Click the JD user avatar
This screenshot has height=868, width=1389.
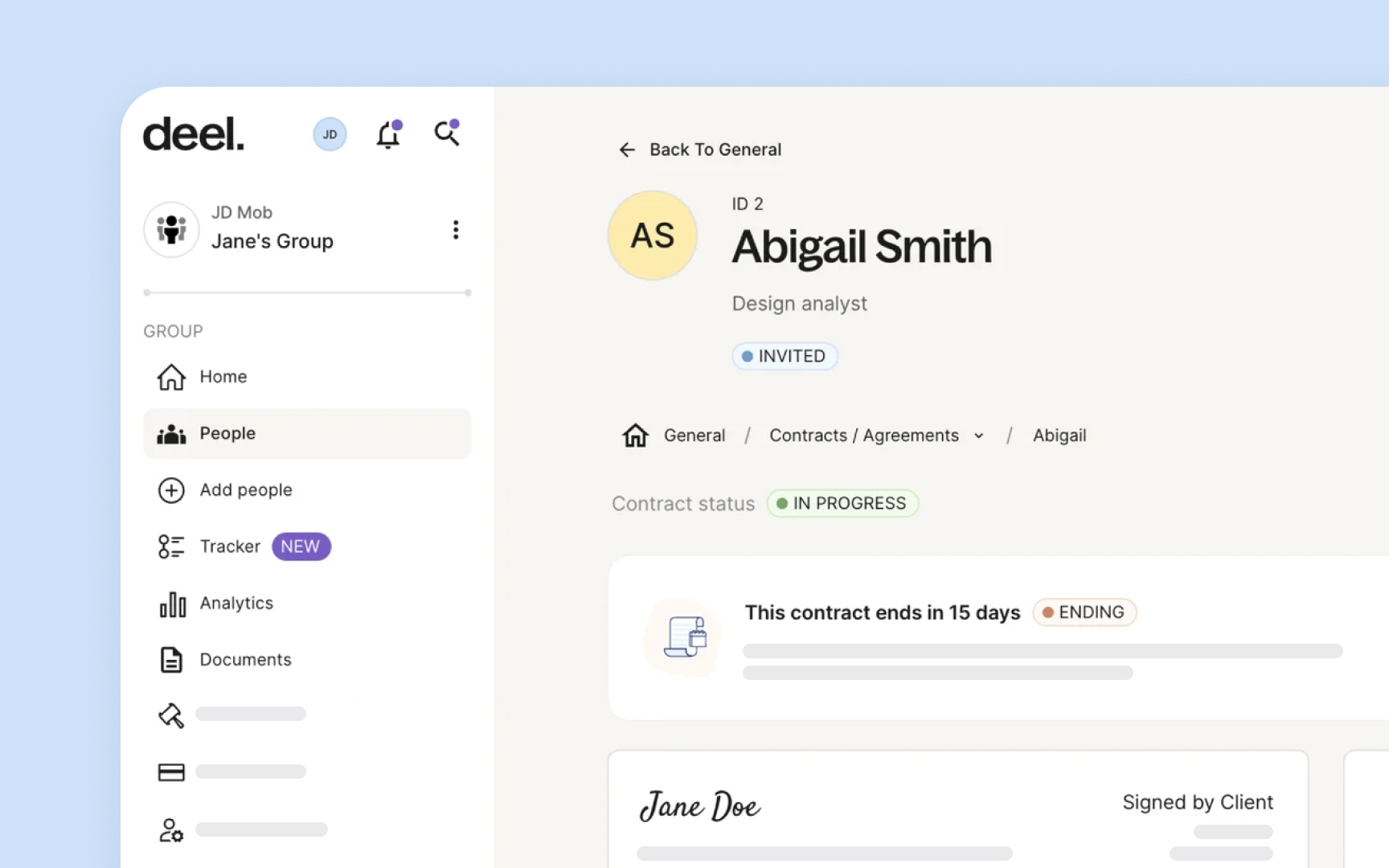[x=330, y=134]
